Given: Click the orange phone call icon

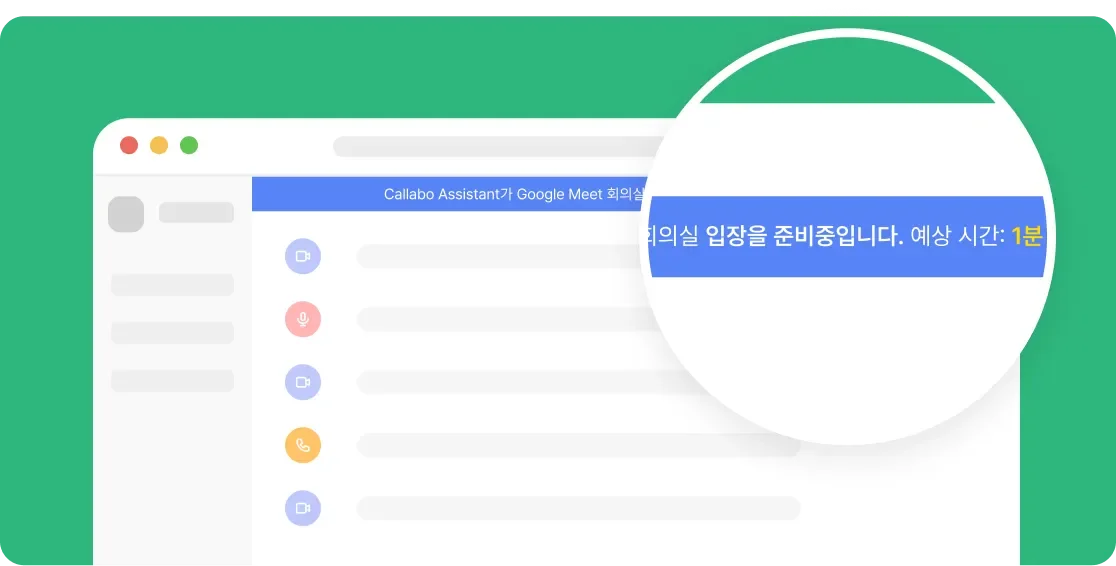Looking at the screenshot, I should pyautogui.click(x=303, y=445).
